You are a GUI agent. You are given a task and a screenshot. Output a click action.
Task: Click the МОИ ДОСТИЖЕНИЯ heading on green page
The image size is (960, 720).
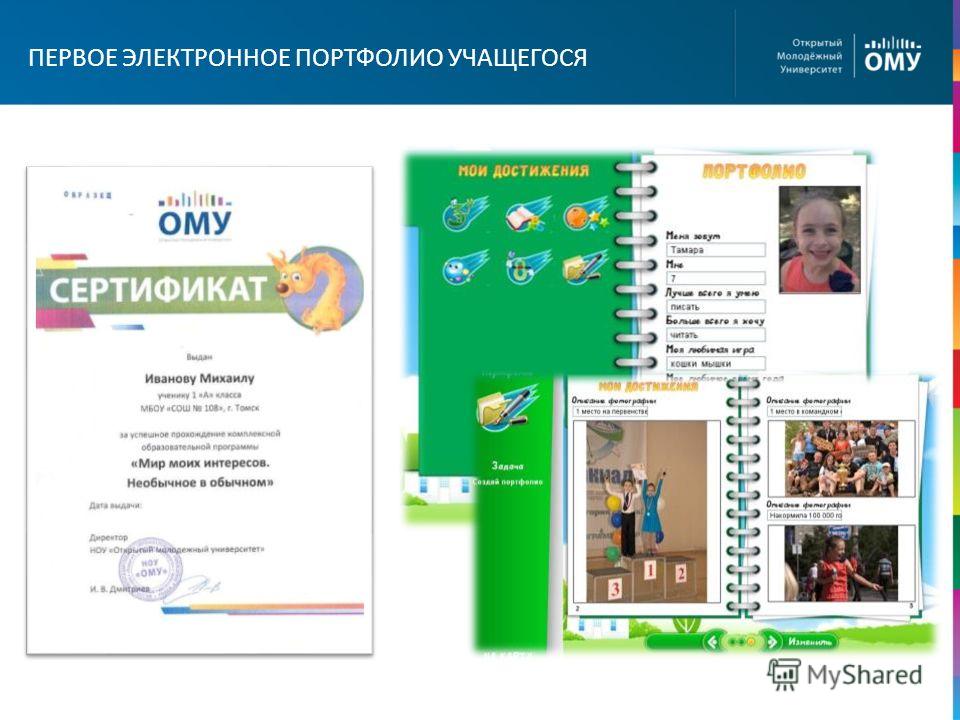pyautogui.click(x=523, y=170)
